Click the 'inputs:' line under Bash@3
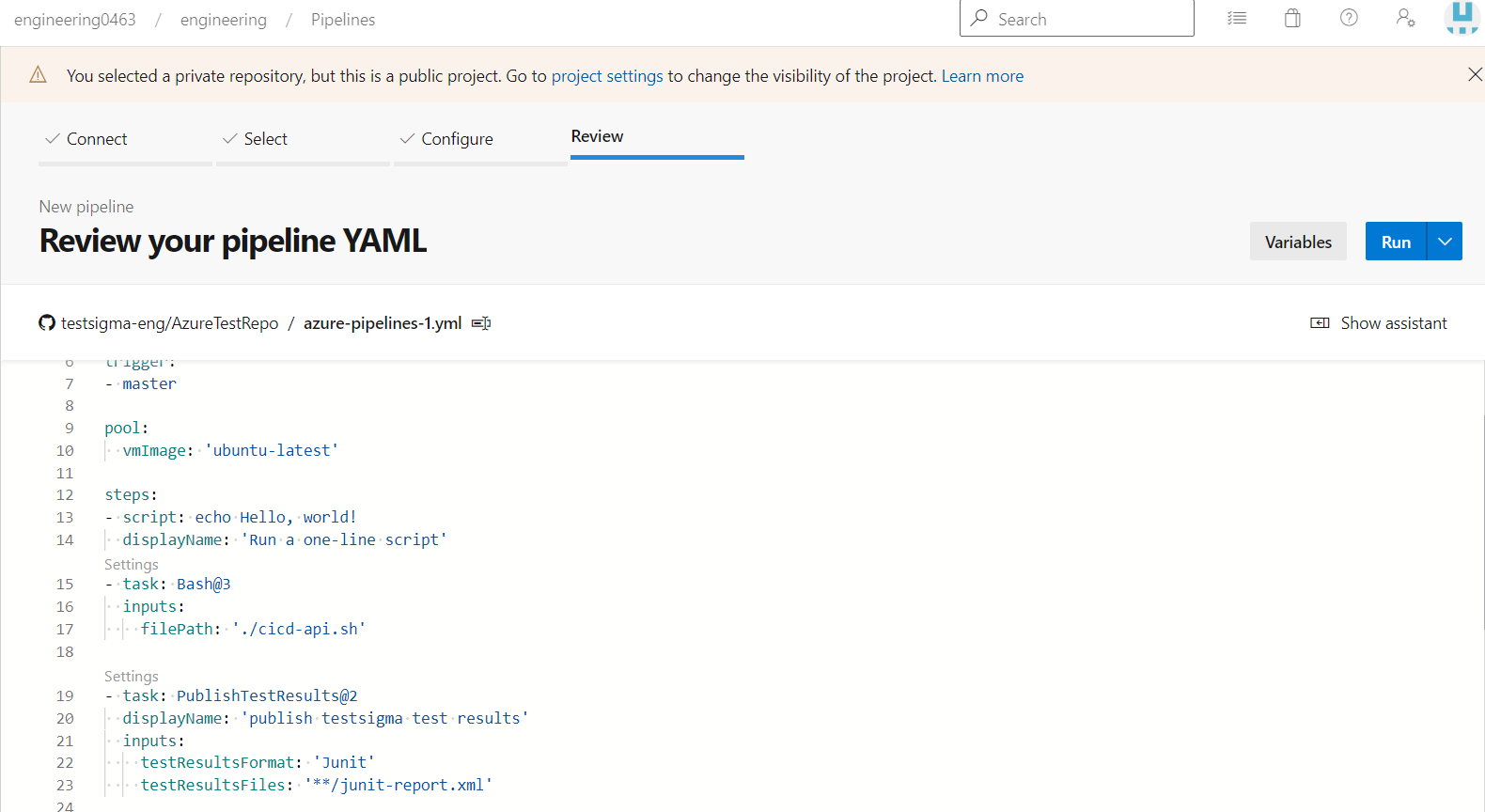 [x=154, y=606]
